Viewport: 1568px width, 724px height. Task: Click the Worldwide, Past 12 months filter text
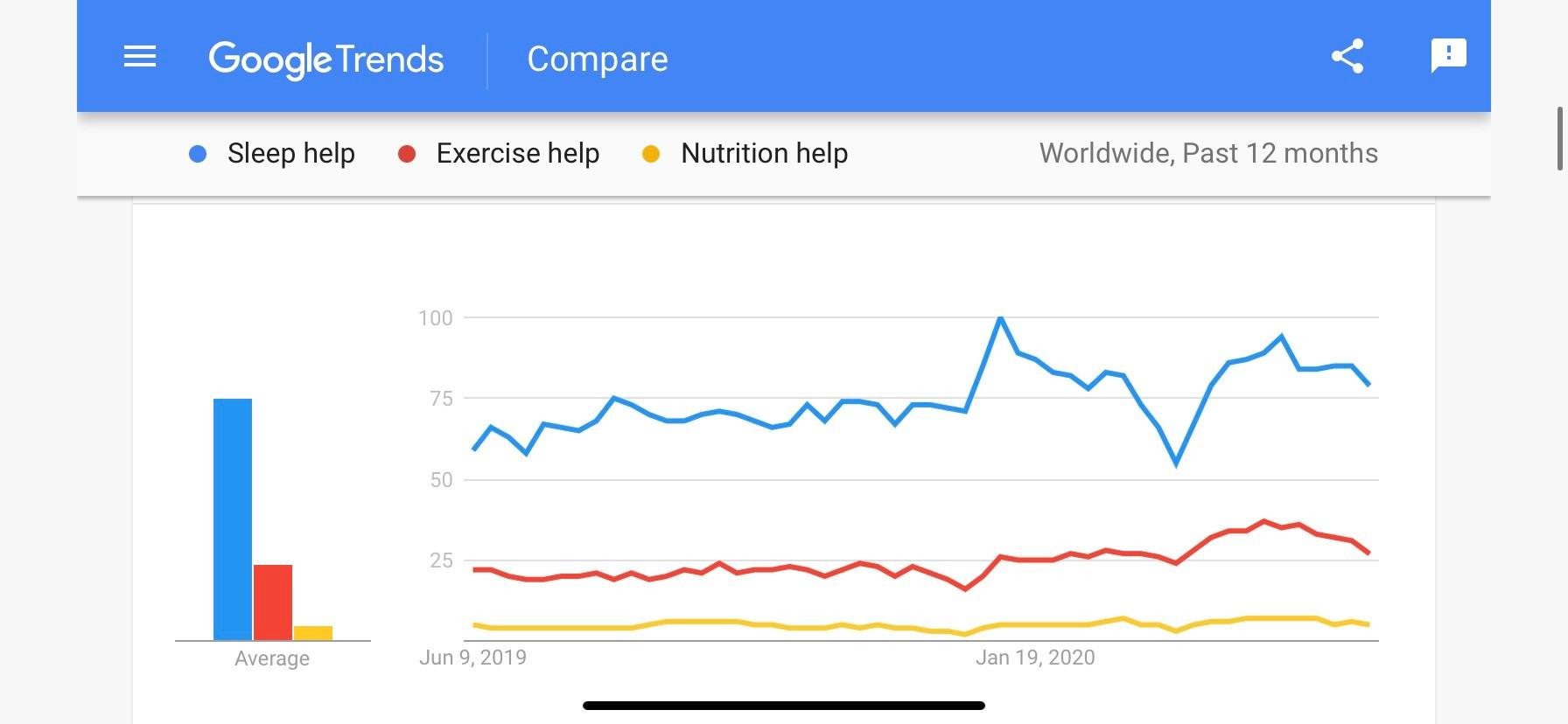[1207, 154]
